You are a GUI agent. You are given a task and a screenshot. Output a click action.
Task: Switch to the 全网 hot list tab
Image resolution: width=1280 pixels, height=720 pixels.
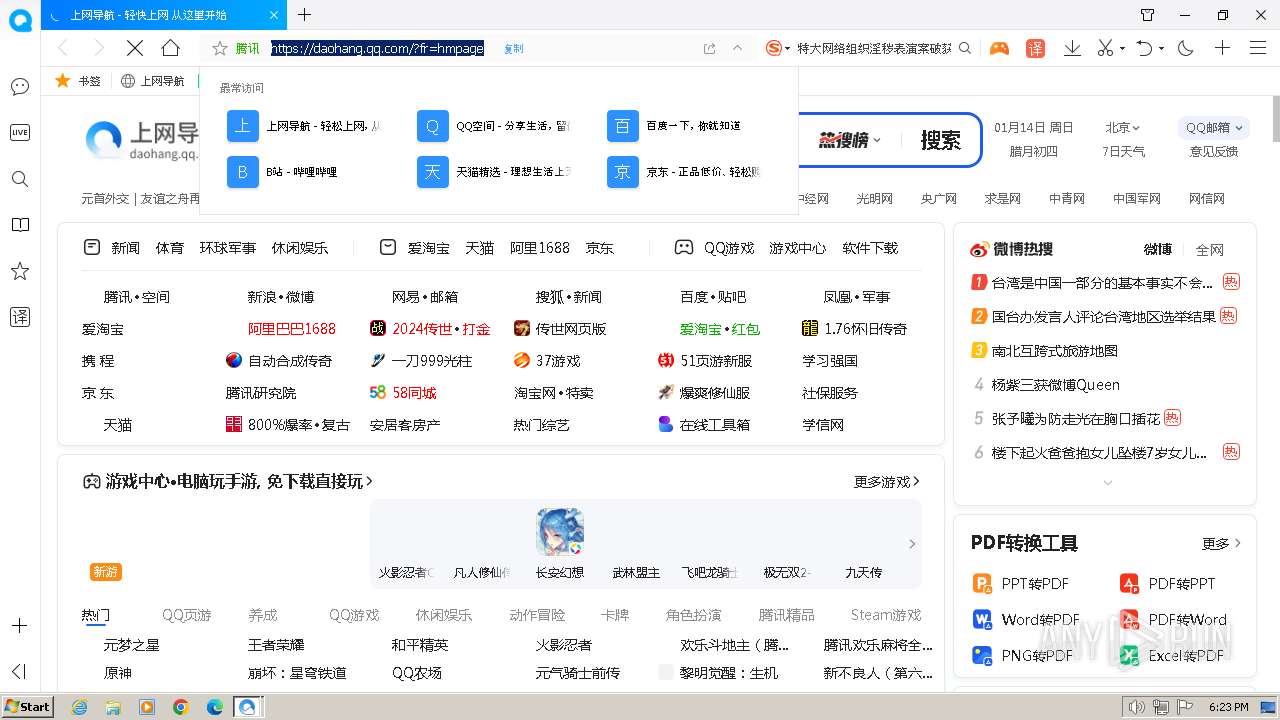pos(1210,249)
